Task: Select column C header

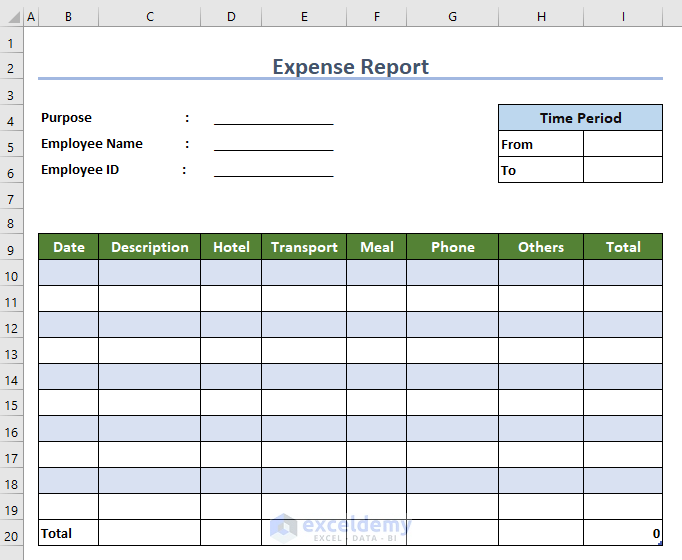Action: tap(150, 17)
